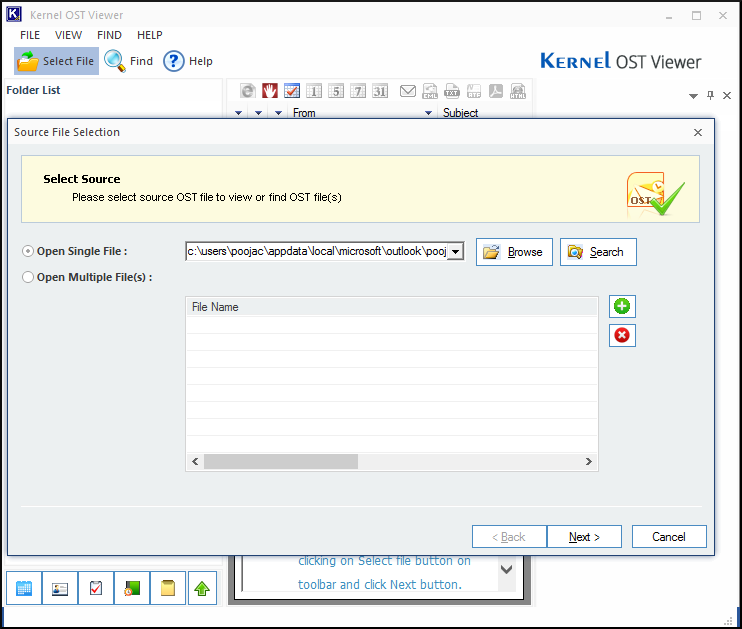
Task: Select the 7-day calendar view icon
Action: pos(358,91)
